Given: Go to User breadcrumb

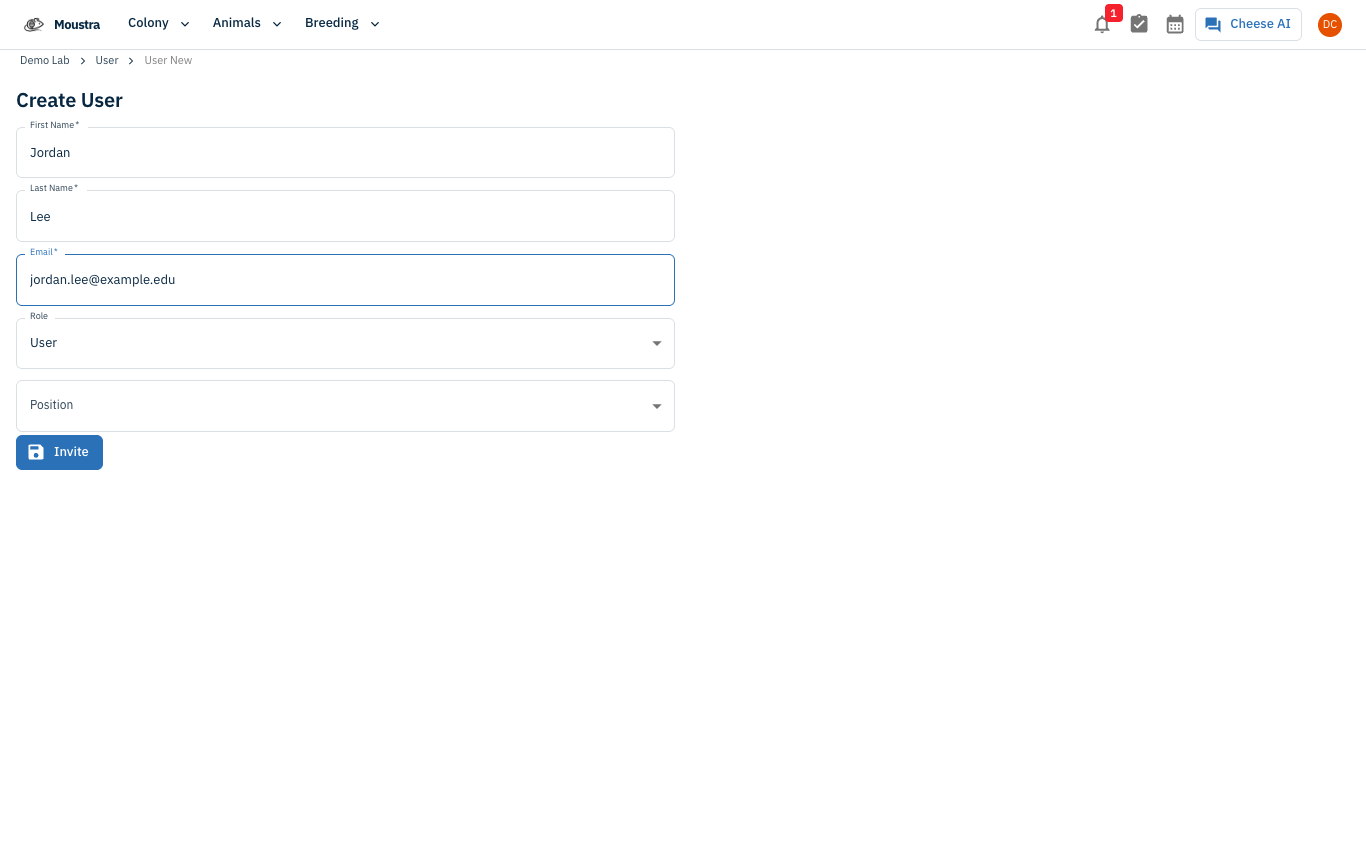Looking at the screenshot, I should point(107,60).
